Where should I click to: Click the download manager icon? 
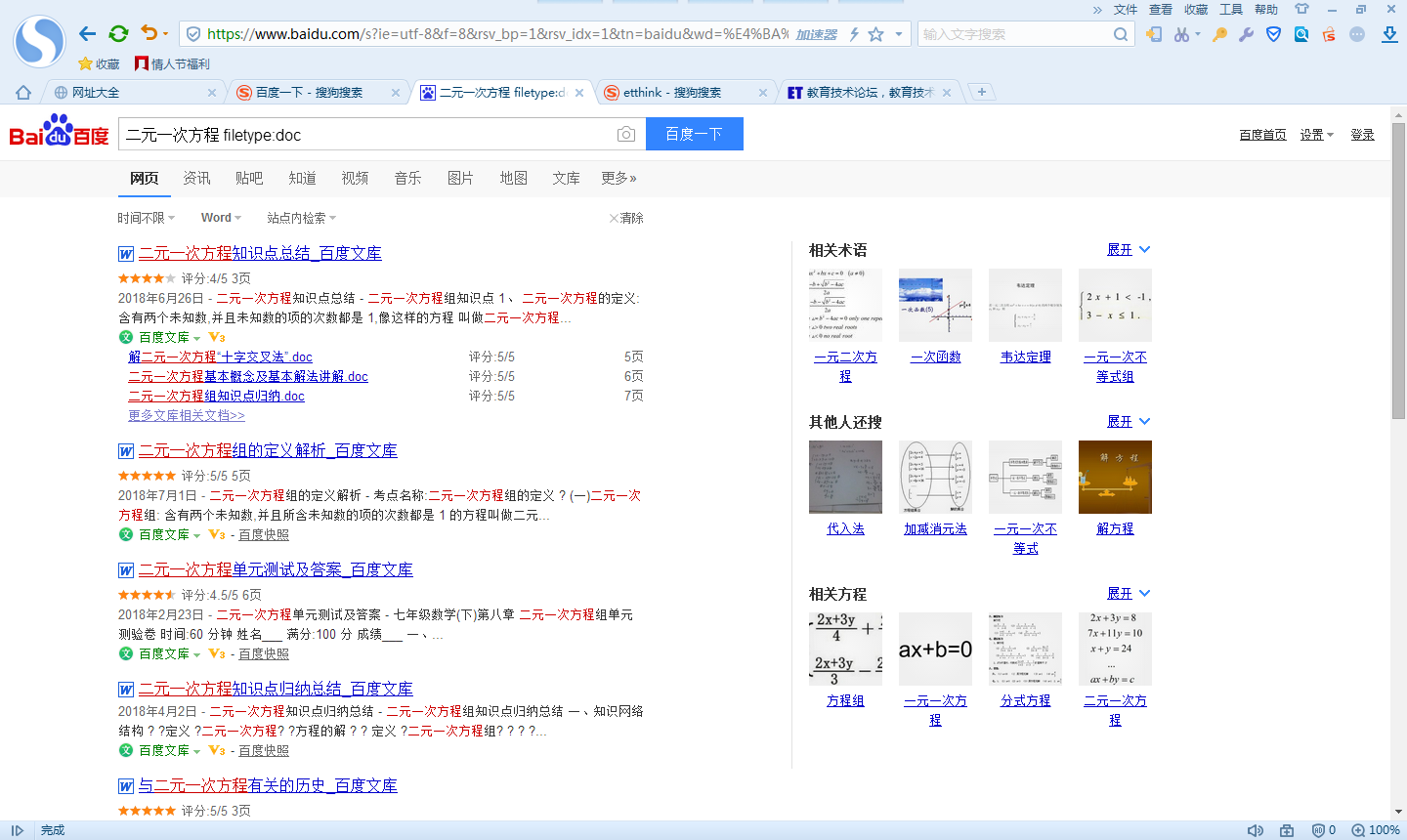click(1389, 34)
